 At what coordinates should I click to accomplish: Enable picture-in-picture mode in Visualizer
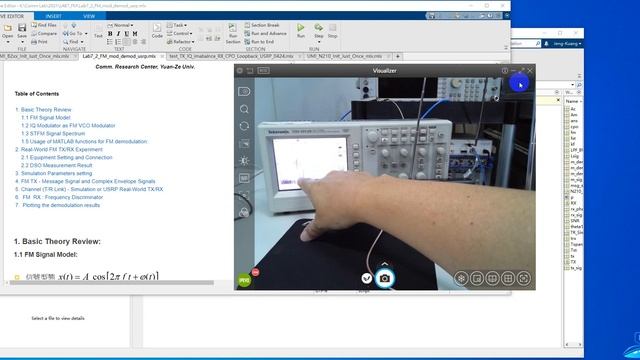477,278
